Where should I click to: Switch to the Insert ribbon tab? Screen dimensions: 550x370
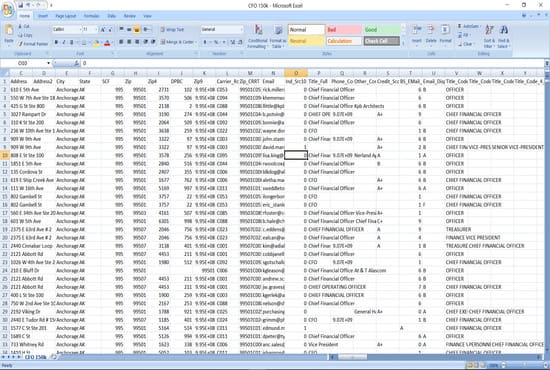(x=43, y=16)
